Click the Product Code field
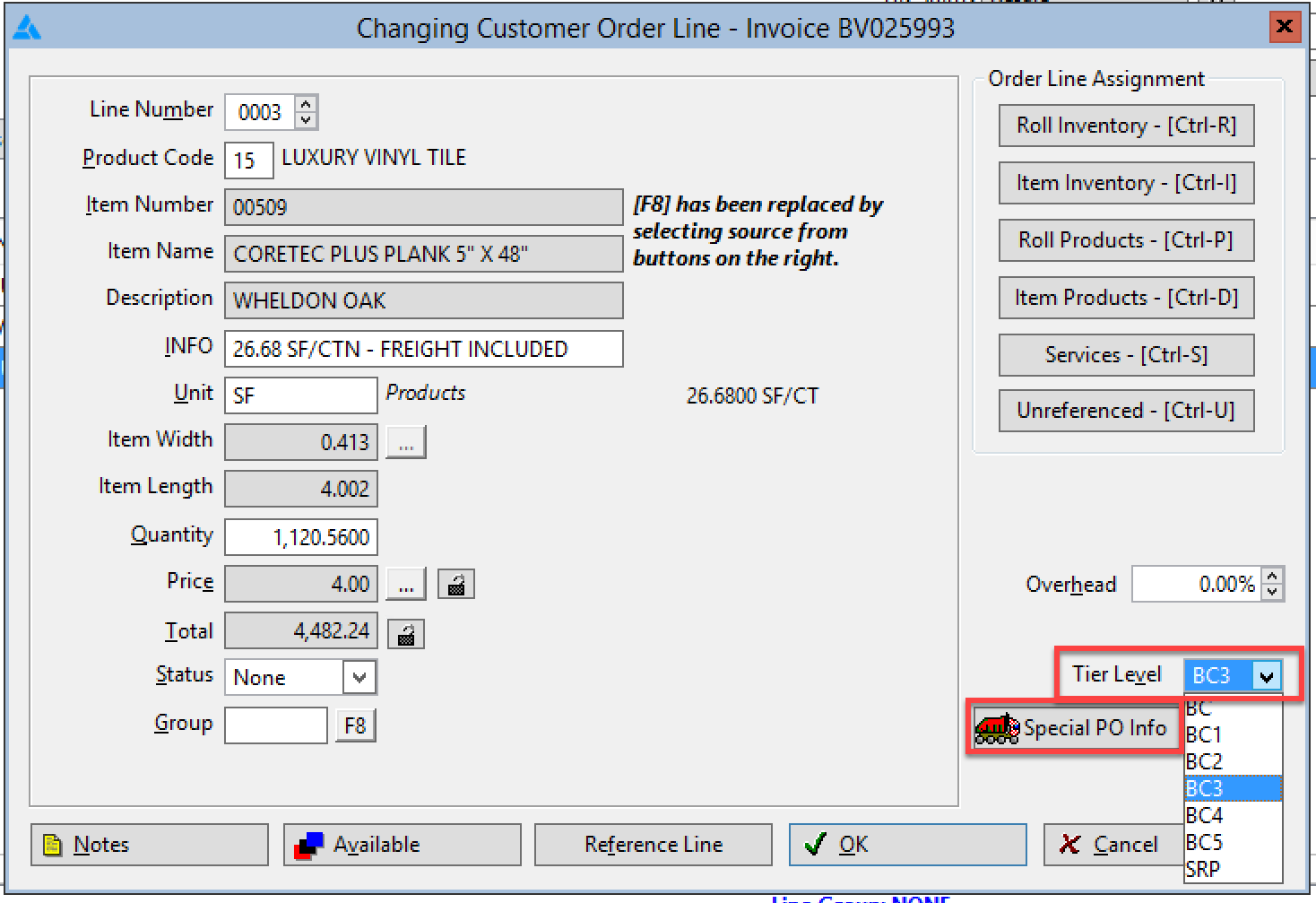The width and height of the screenshot is (1316, 903). coord(248,161)
